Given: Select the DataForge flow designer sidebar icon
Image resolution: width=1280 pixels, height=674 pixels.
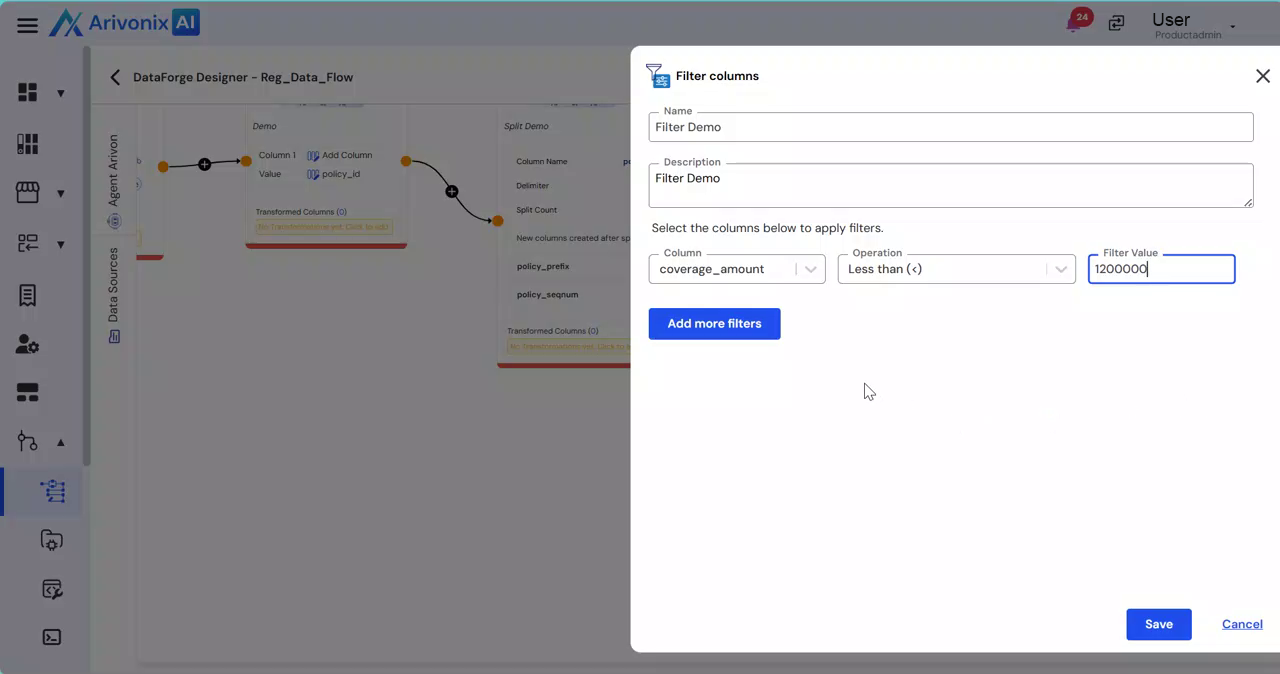Looking at the screenshot, I should [52, 491].
